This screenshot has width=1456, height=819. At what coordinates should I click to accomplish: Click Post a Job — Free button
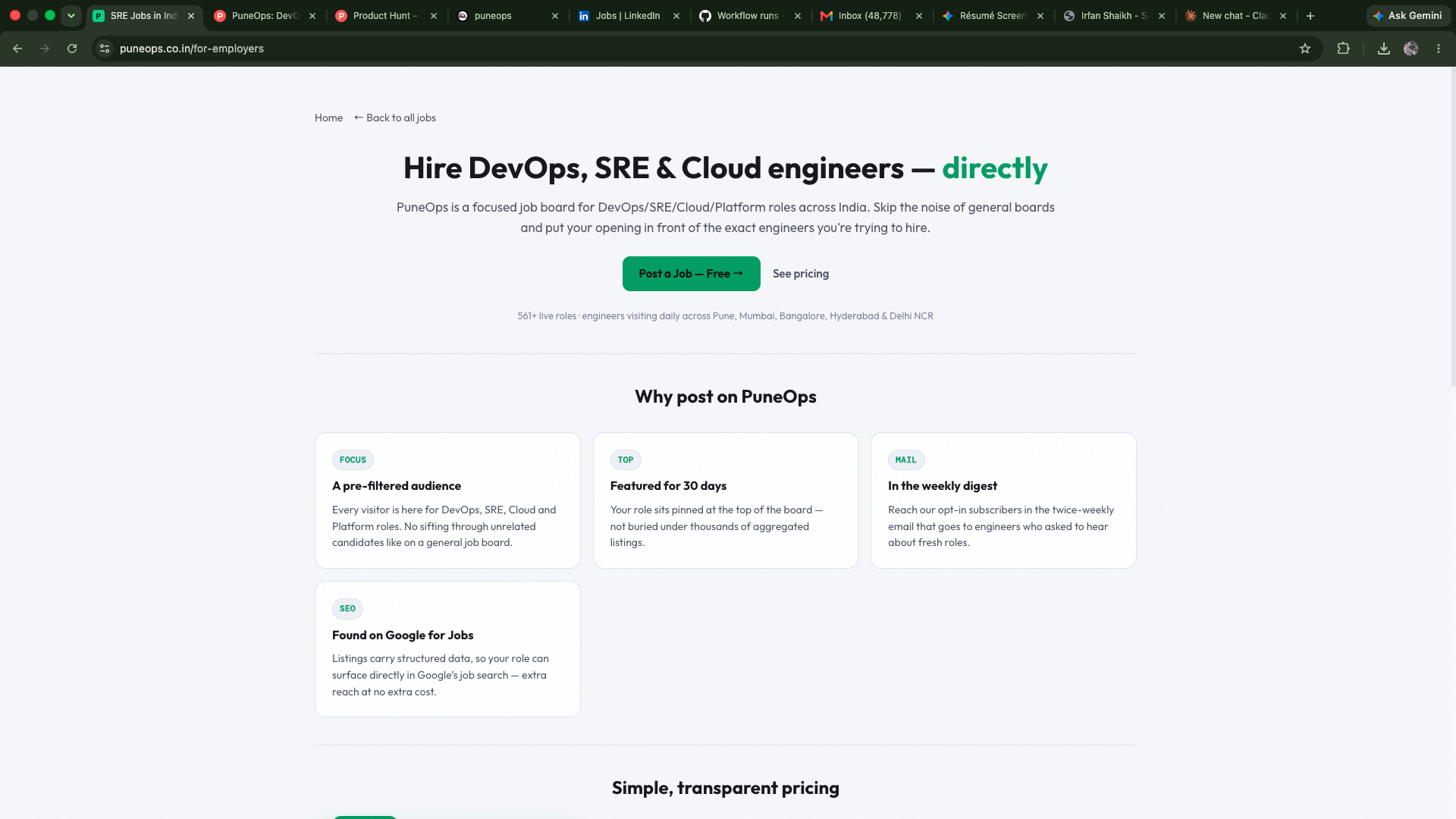[x=692, y=274]
